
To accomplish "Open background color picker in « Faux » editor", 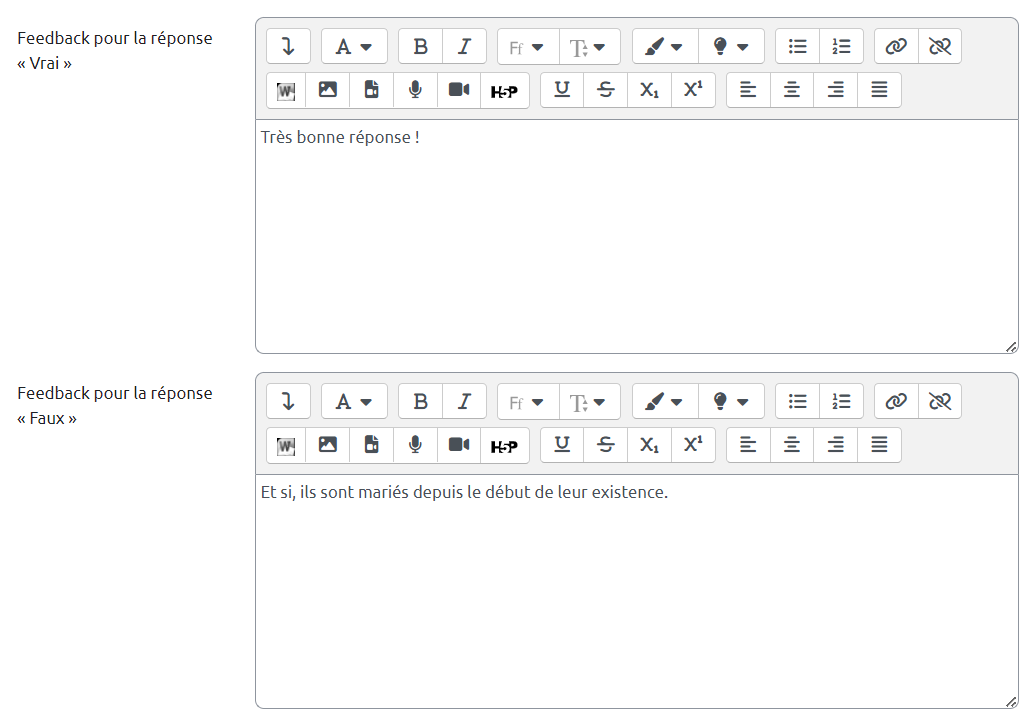I will tap(731, 402).
